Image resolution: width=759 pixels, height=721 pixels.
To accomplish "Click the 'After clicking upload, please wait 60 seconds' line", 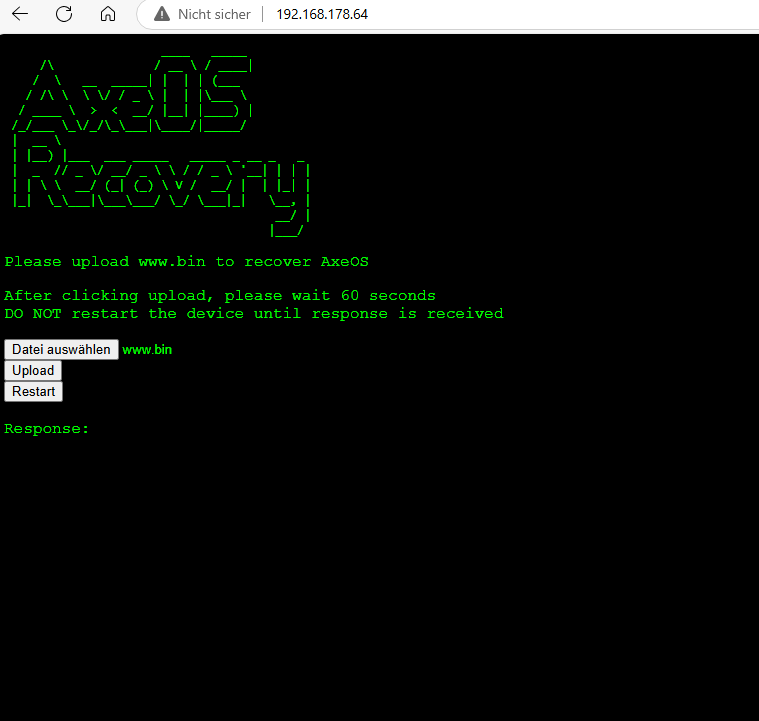I will coord(220,296).
